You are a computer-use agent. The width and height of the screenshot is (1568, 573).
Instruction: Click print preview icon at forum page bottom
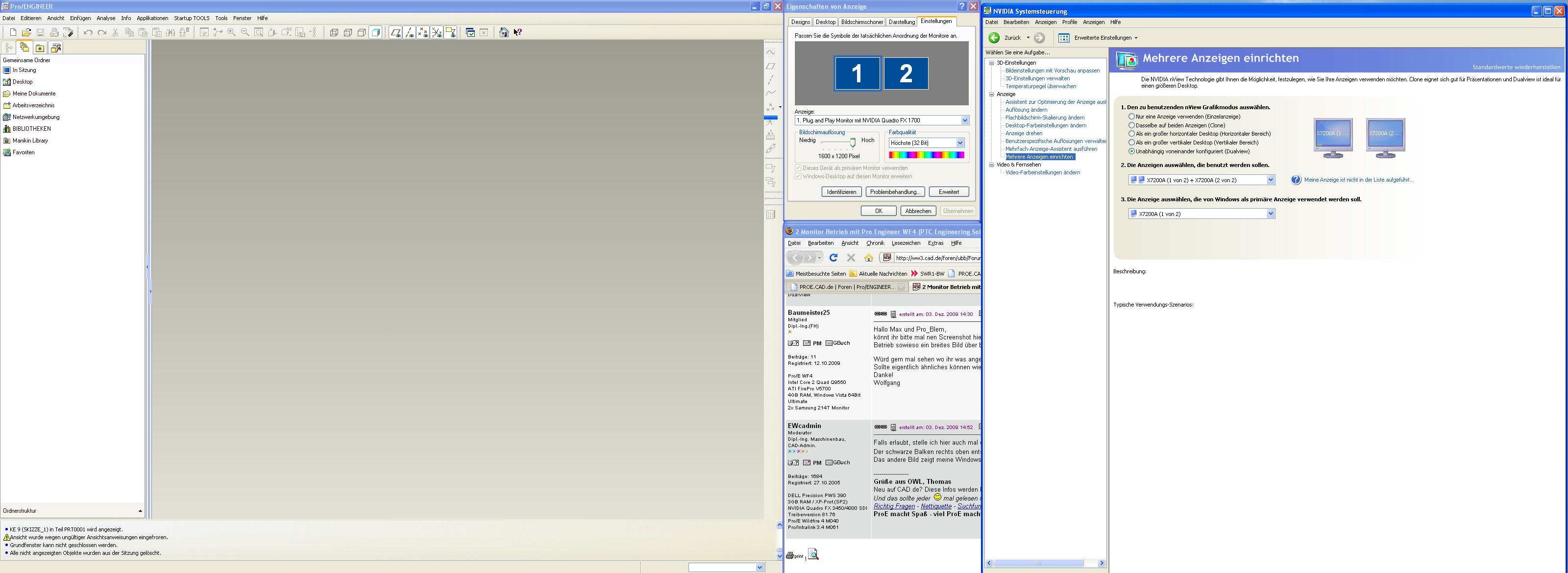(x=813, y=554)
